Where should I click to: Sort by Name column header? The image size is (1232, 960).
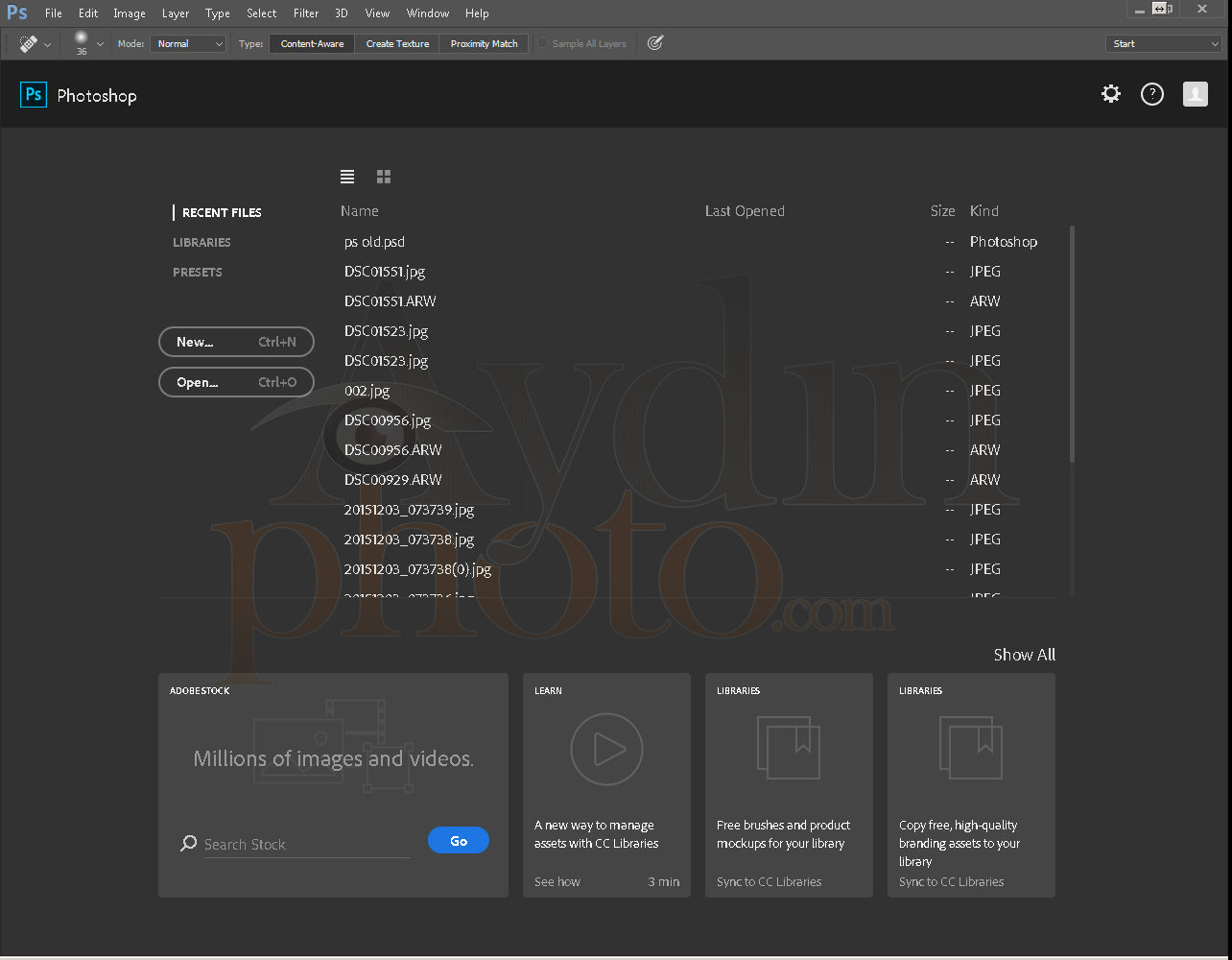pos(360,211)
